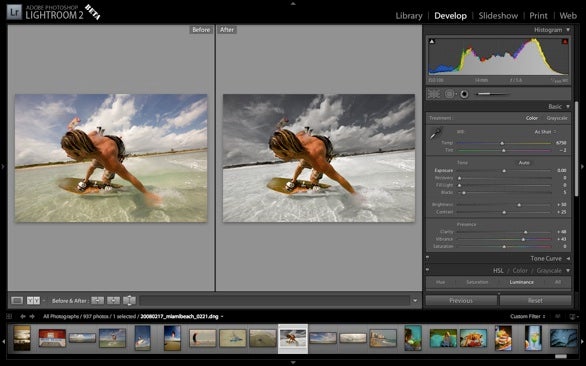Collapse the HSL panel triangle

click(568, 271)
